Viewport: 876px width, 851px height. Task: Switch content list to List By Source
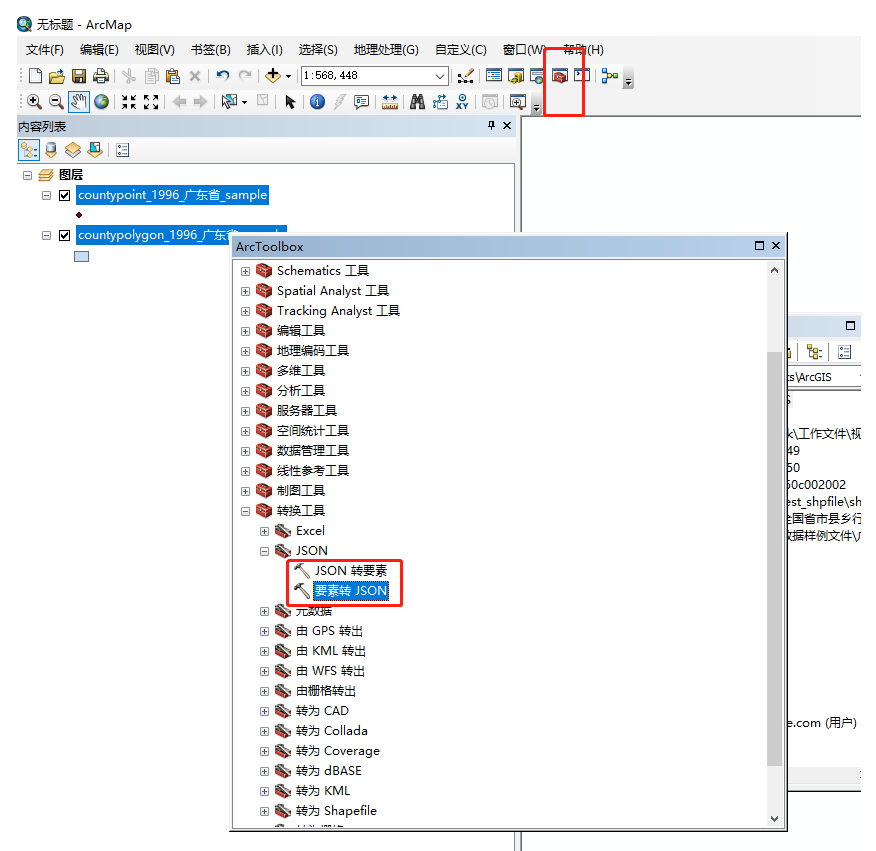(50, 149)
